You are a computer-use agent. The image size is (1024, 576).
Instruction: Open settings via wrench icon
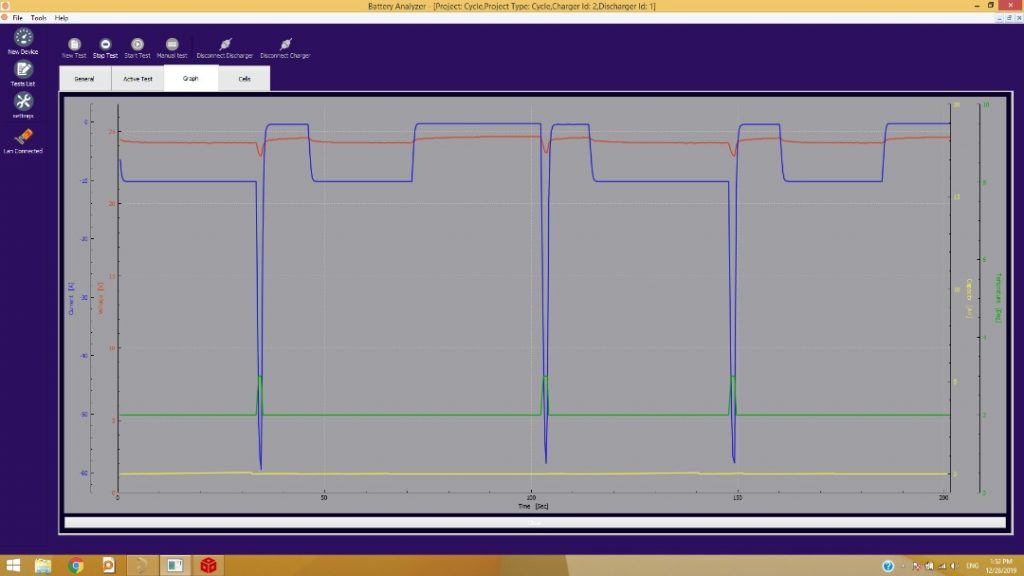point(23,102)
